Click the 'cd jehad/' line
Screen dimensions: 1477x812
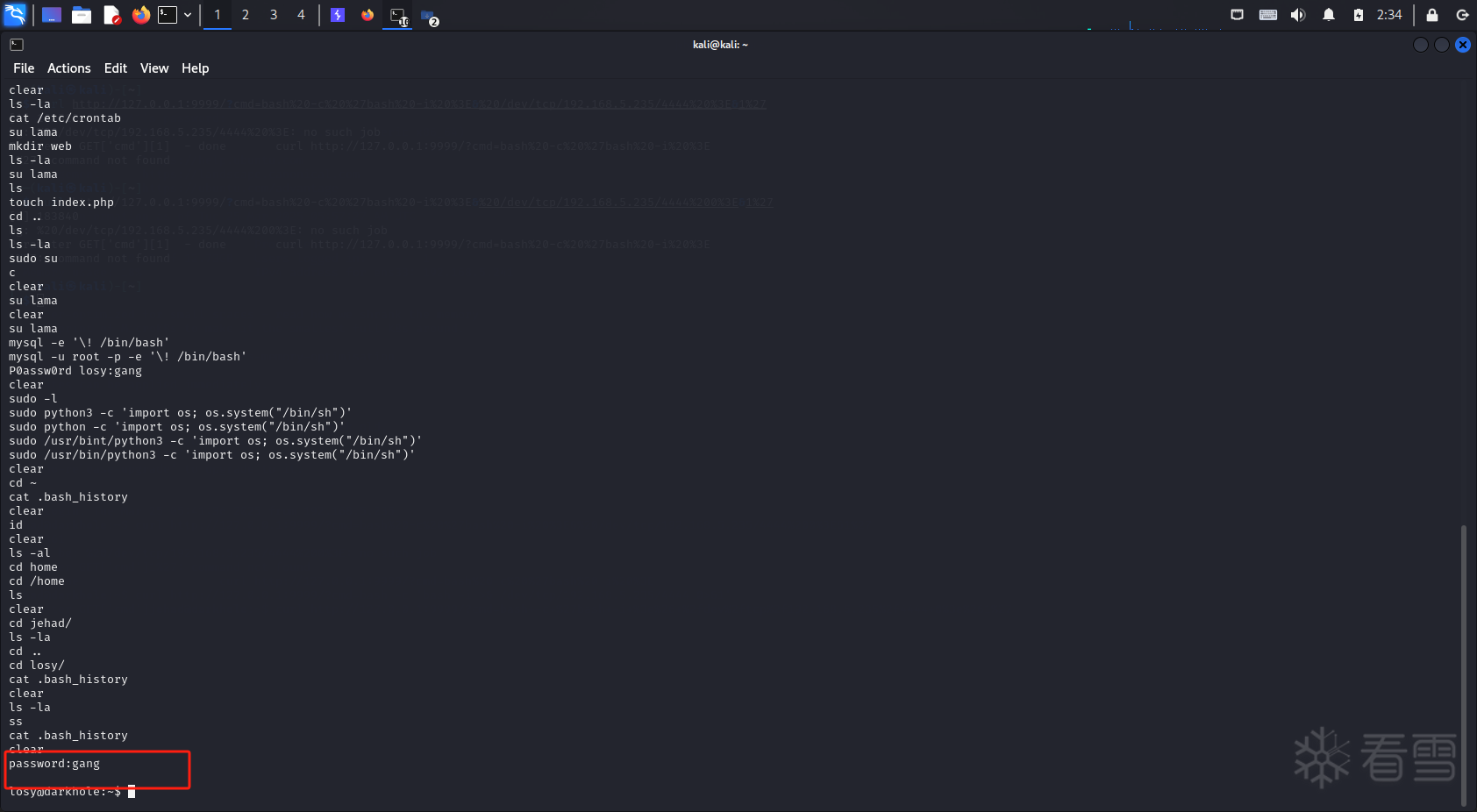40,623
